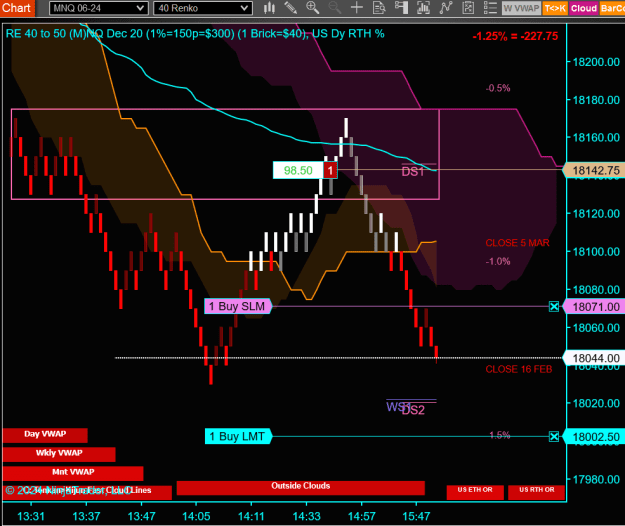The width and height of the screenshot is (625, 526).
Task: Open the data box document icon
Action: (x=379, y=8)
